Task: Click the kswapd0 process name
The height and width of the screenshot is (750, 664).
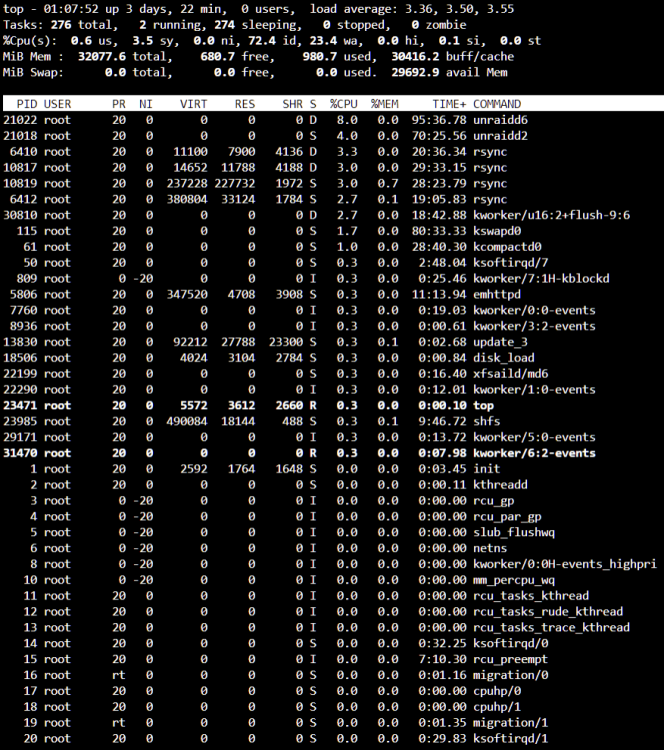Action: [497, 231]
